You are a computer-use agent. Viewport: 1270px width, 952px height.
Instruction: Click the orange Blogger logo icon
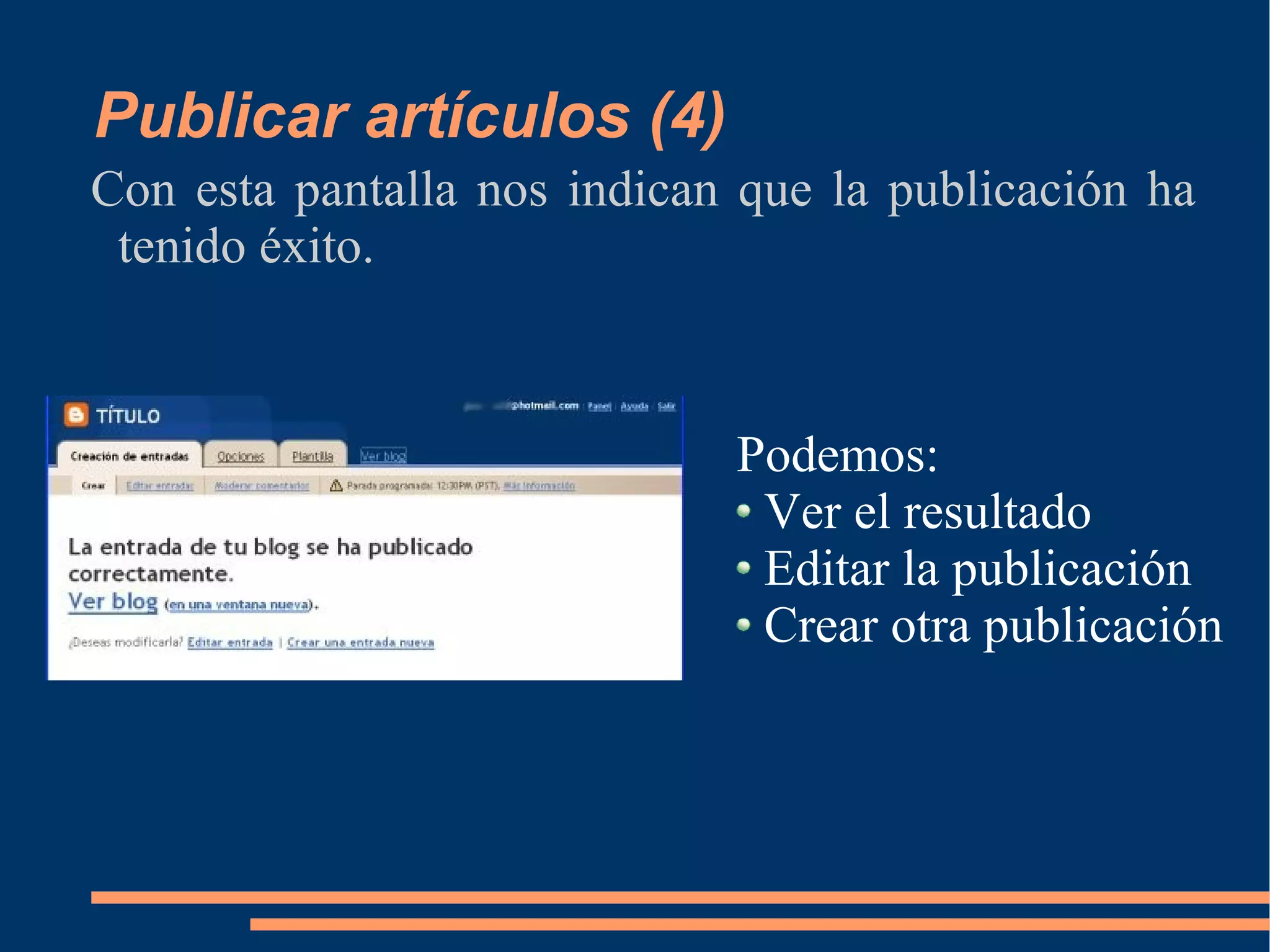[x=76, y=415]
